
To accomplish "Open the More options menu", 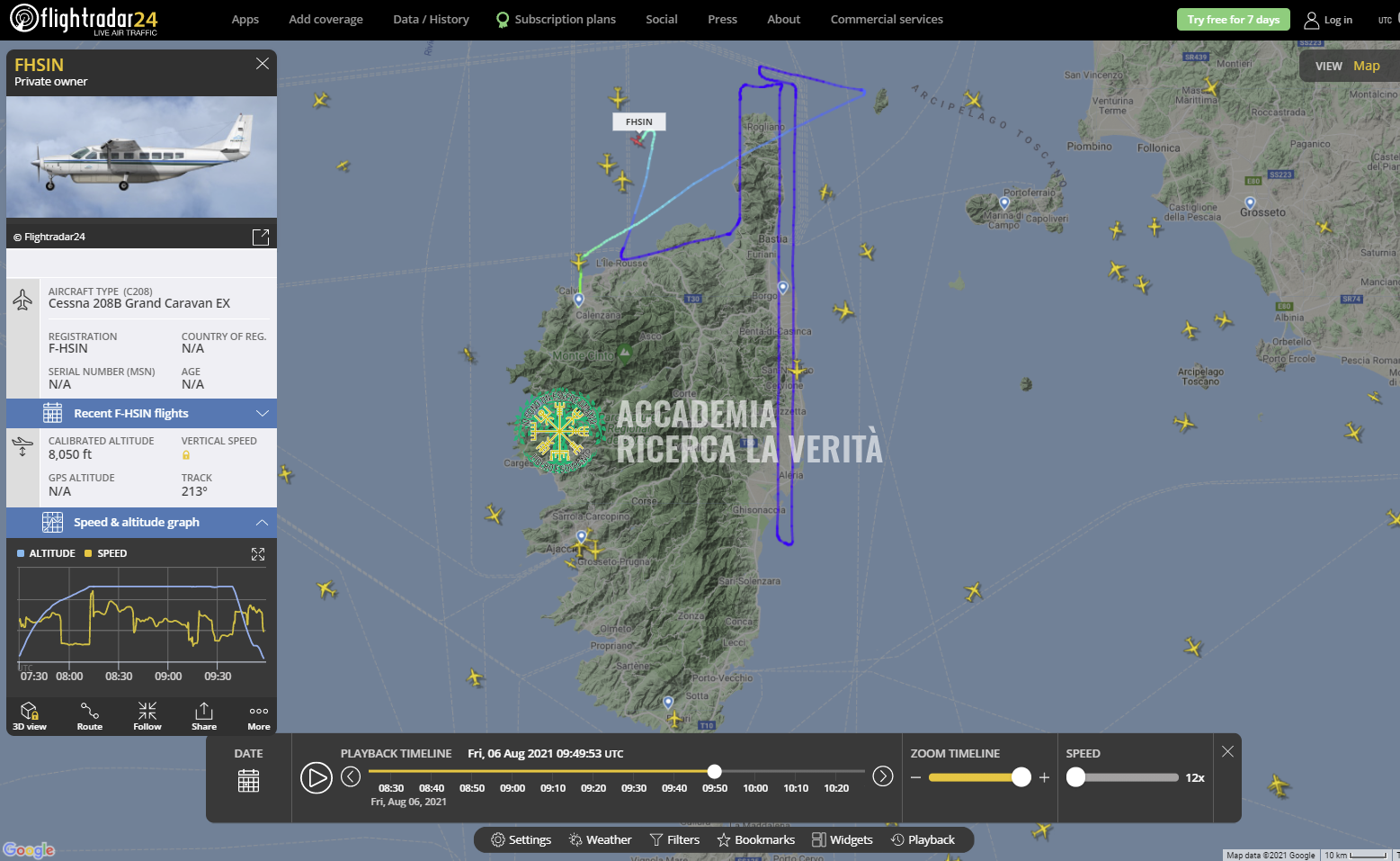I will point(259,716).
